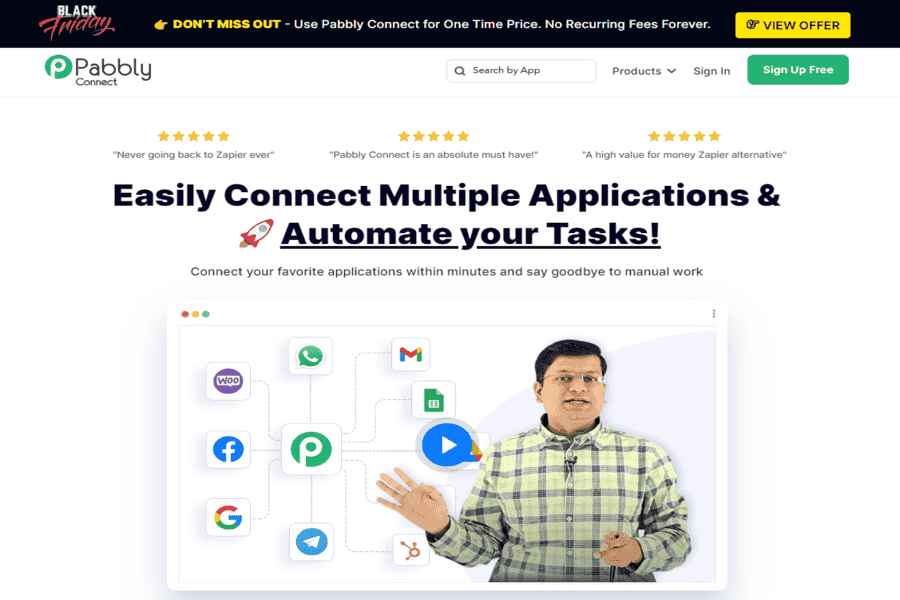This screenshot has height=600, width=900.
Task: Click the Black Friday banner logo
Action: pyautogui.click(x=77, y=22)
